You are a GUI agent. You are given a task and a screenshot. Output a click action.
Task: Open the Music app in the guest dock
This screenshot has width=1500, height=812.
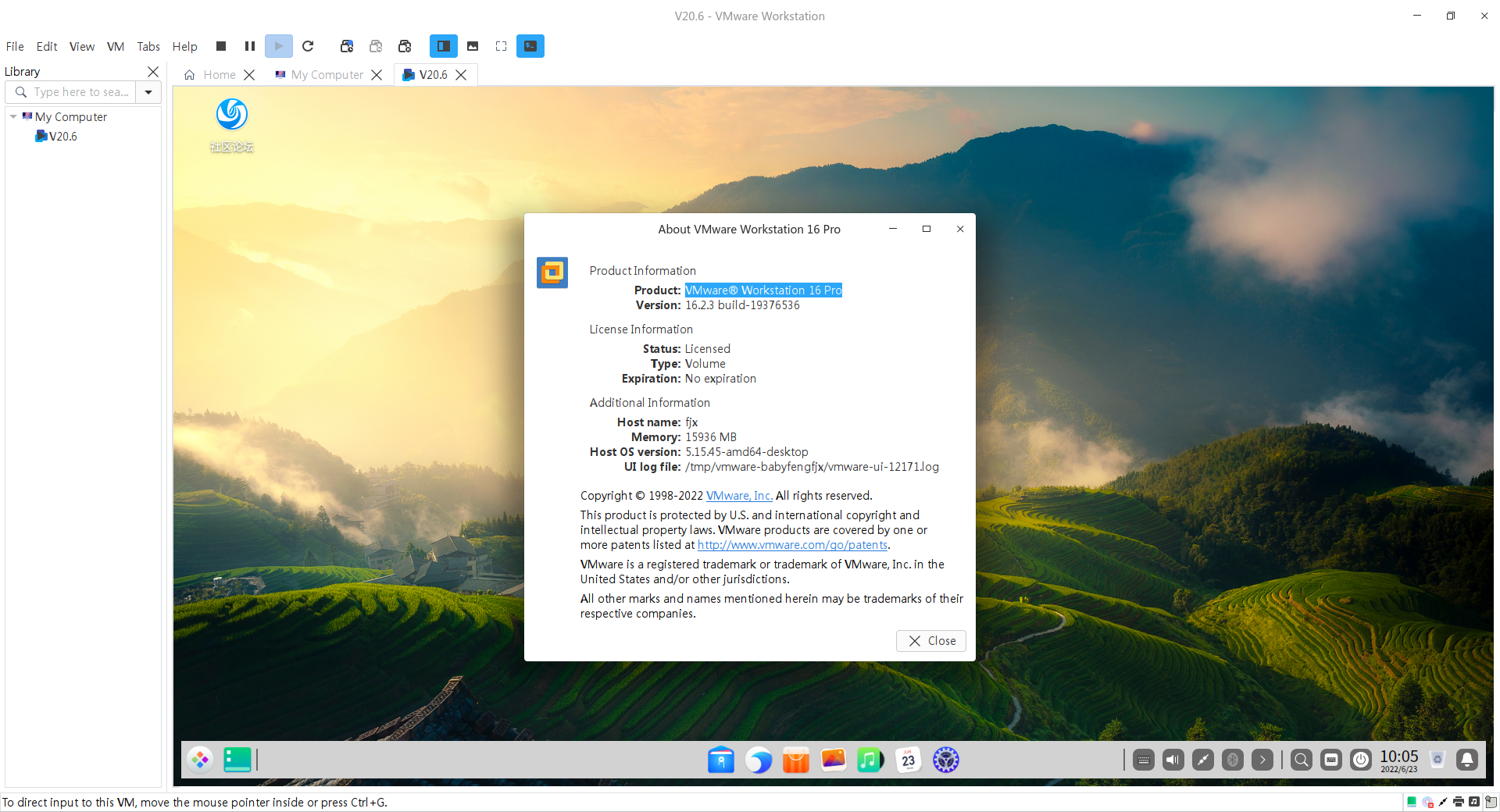point(870,760)
